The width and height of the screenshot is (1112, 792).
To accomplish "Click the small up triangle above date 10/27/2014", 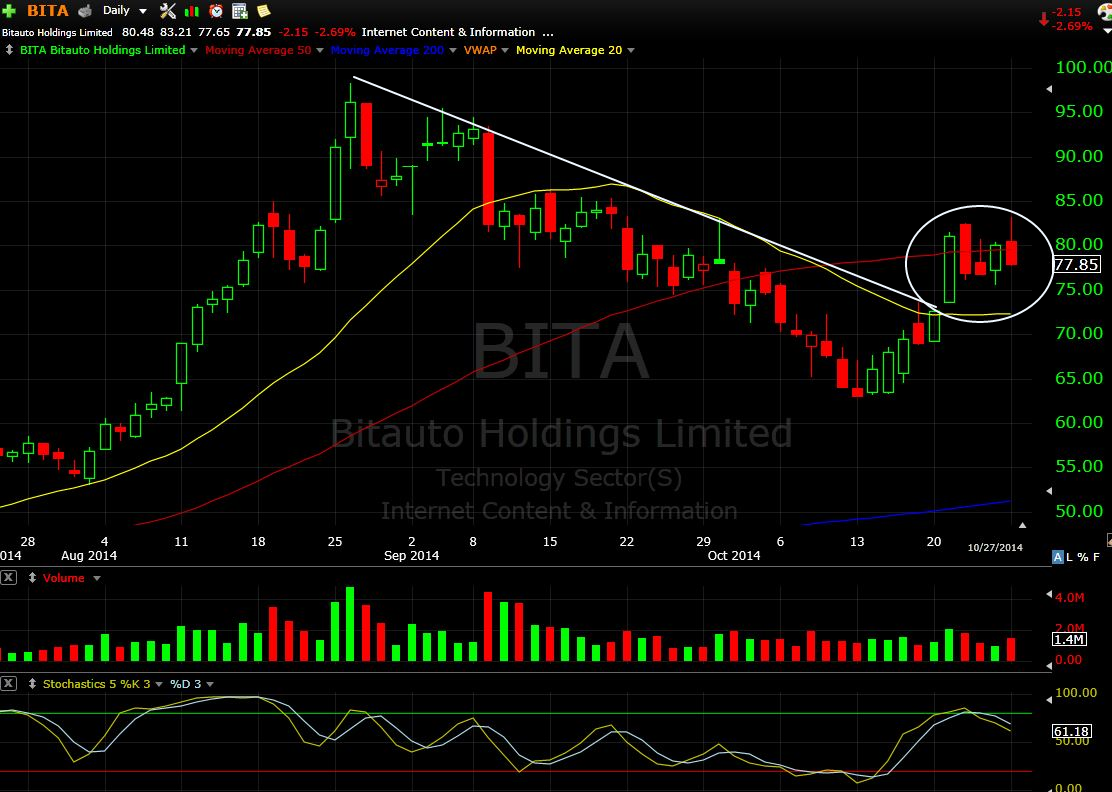I will (1022, 525).
